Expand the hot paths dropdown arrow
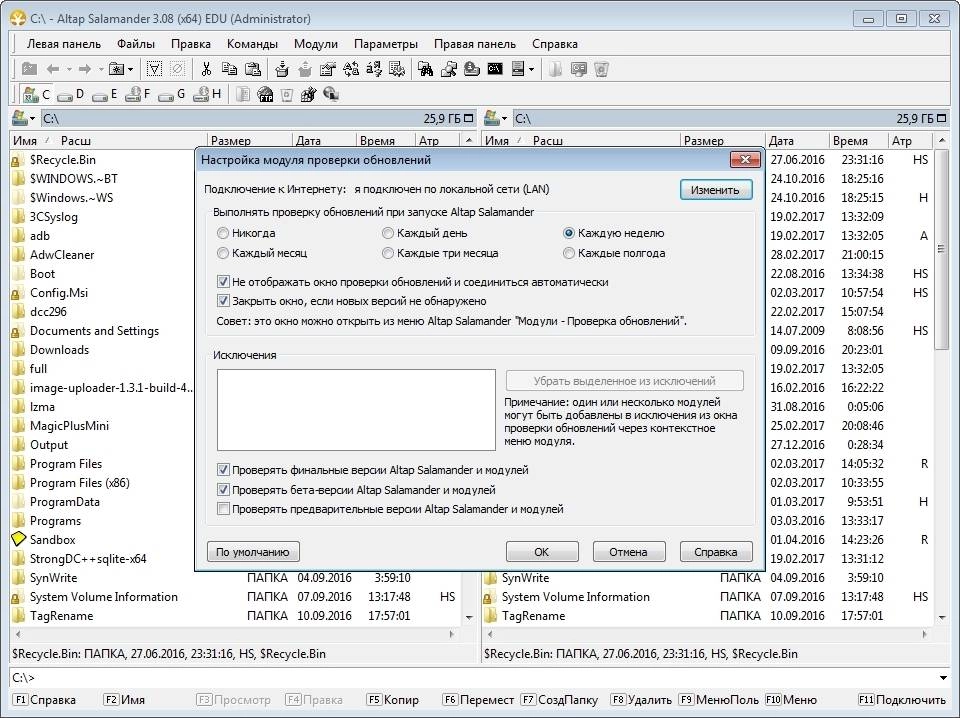 click(130, 69)
